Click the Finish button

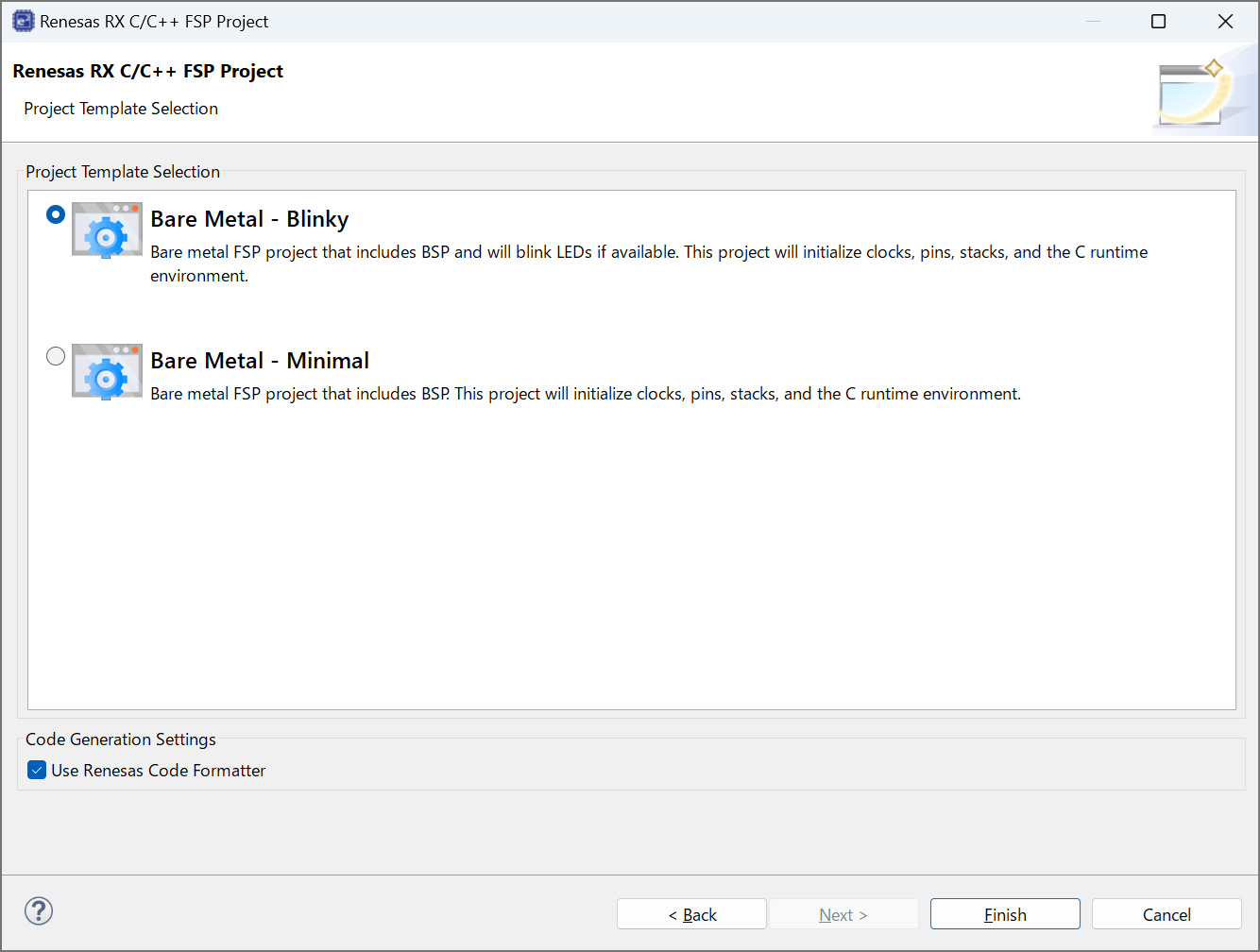(x=1005, y=914)
